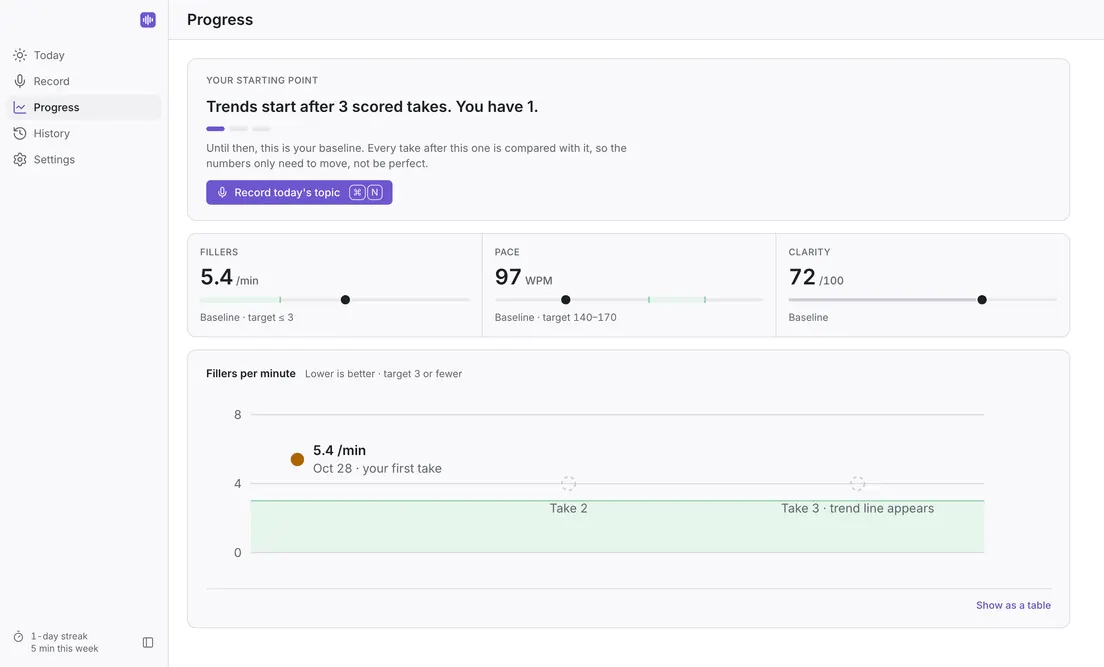Click the orange first-take data point
The image size is (1104, 667).
pos(297,459)
